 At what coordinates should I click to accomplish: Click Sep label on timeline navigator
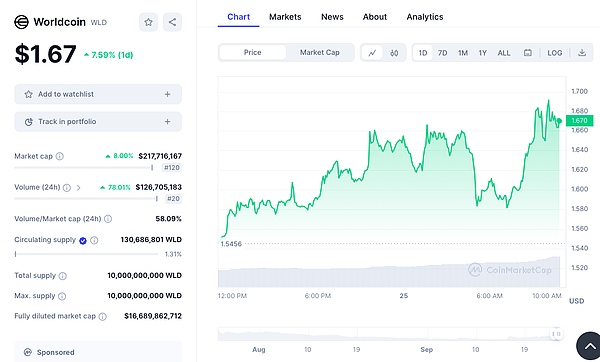click(426, 349)
